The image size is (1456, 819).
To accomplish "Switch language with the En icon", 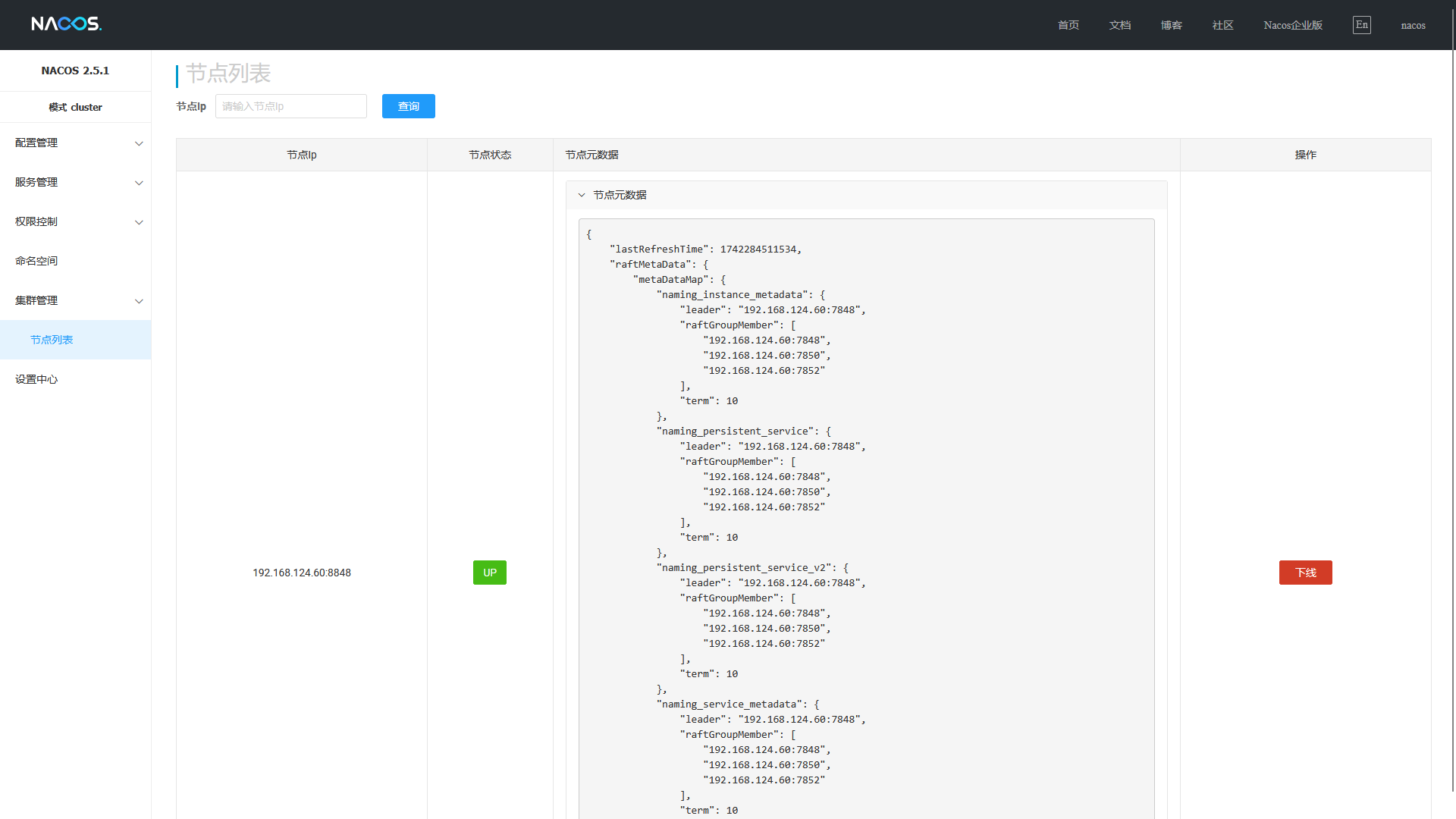I will pos(1361,25).
